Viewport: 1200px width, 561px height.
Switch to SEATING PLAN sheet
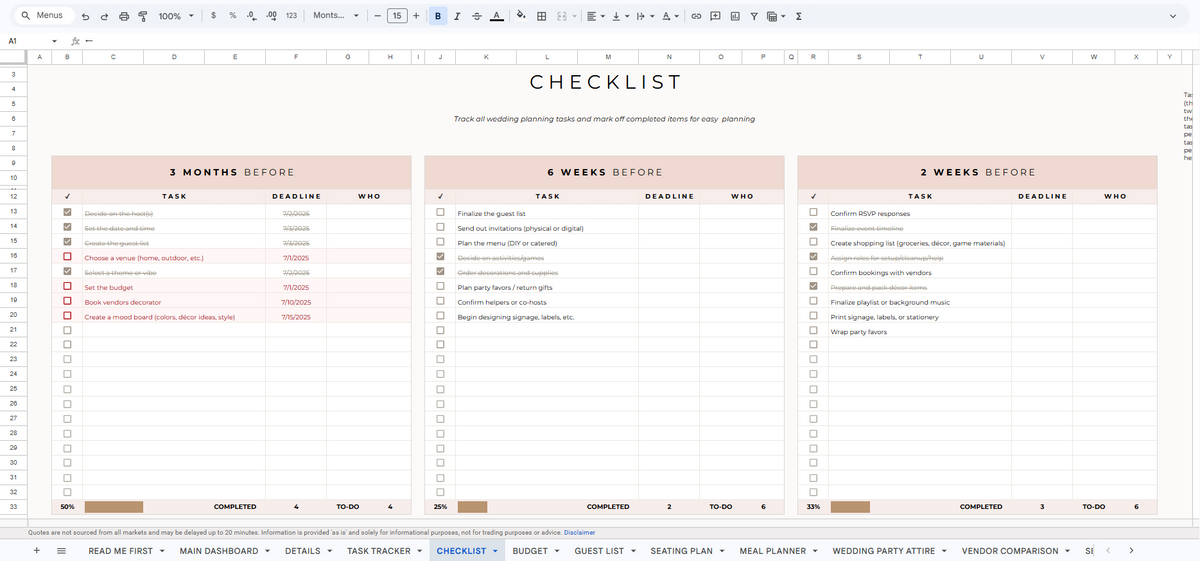click(681, 551)
